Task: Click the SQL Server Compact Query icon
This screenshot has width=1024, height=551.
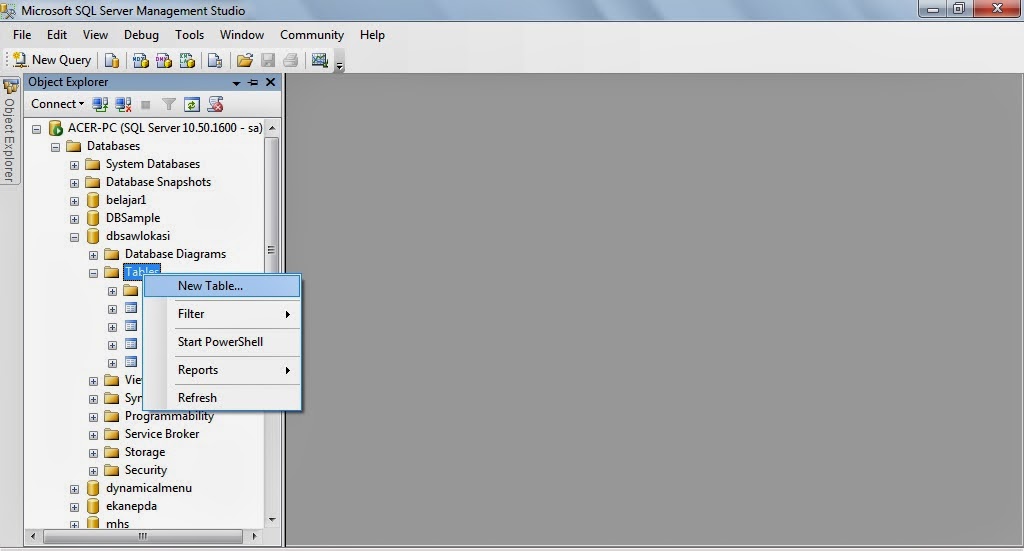Action: click(215, 61)
